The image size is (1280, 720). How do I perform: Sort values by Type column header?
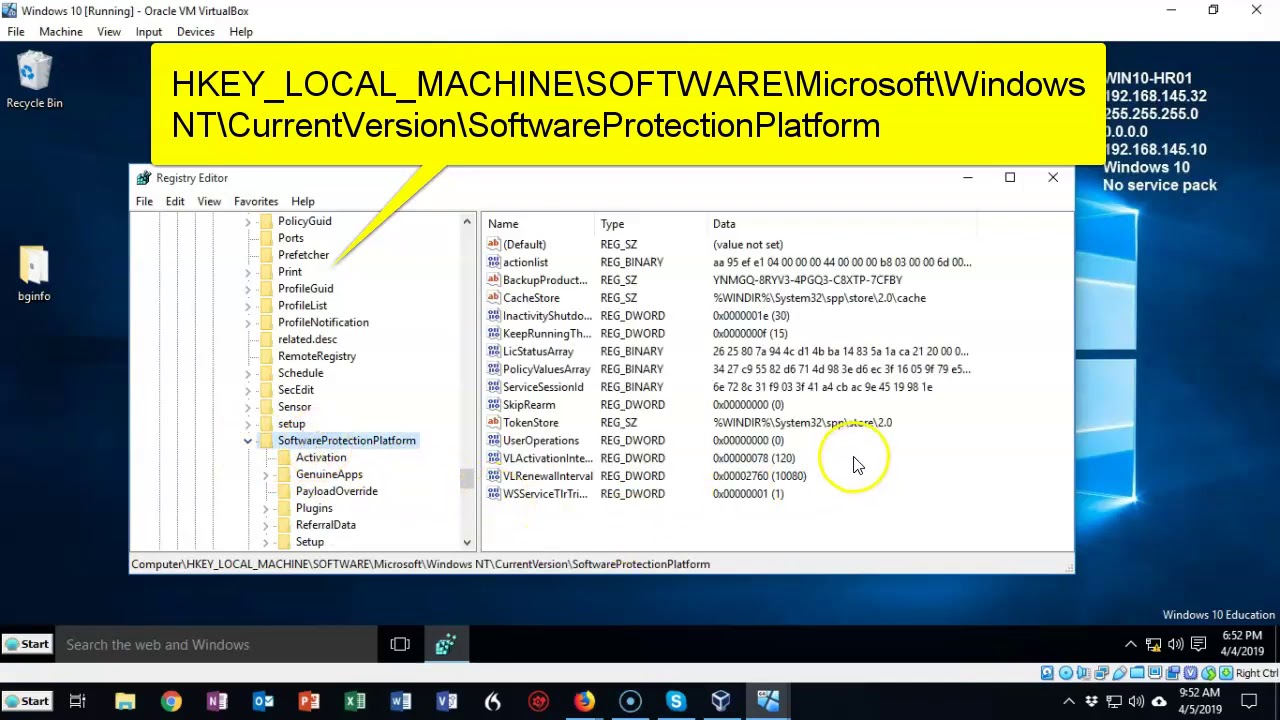[x=652, y=224]
